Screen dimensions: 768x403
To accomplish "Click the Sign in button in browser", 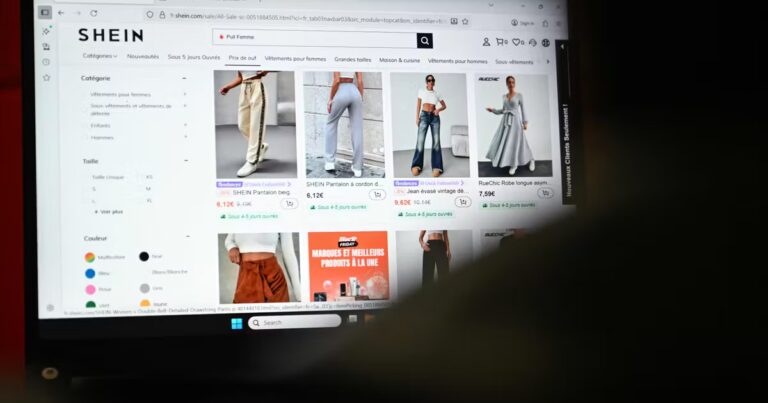I will point(523,23).
